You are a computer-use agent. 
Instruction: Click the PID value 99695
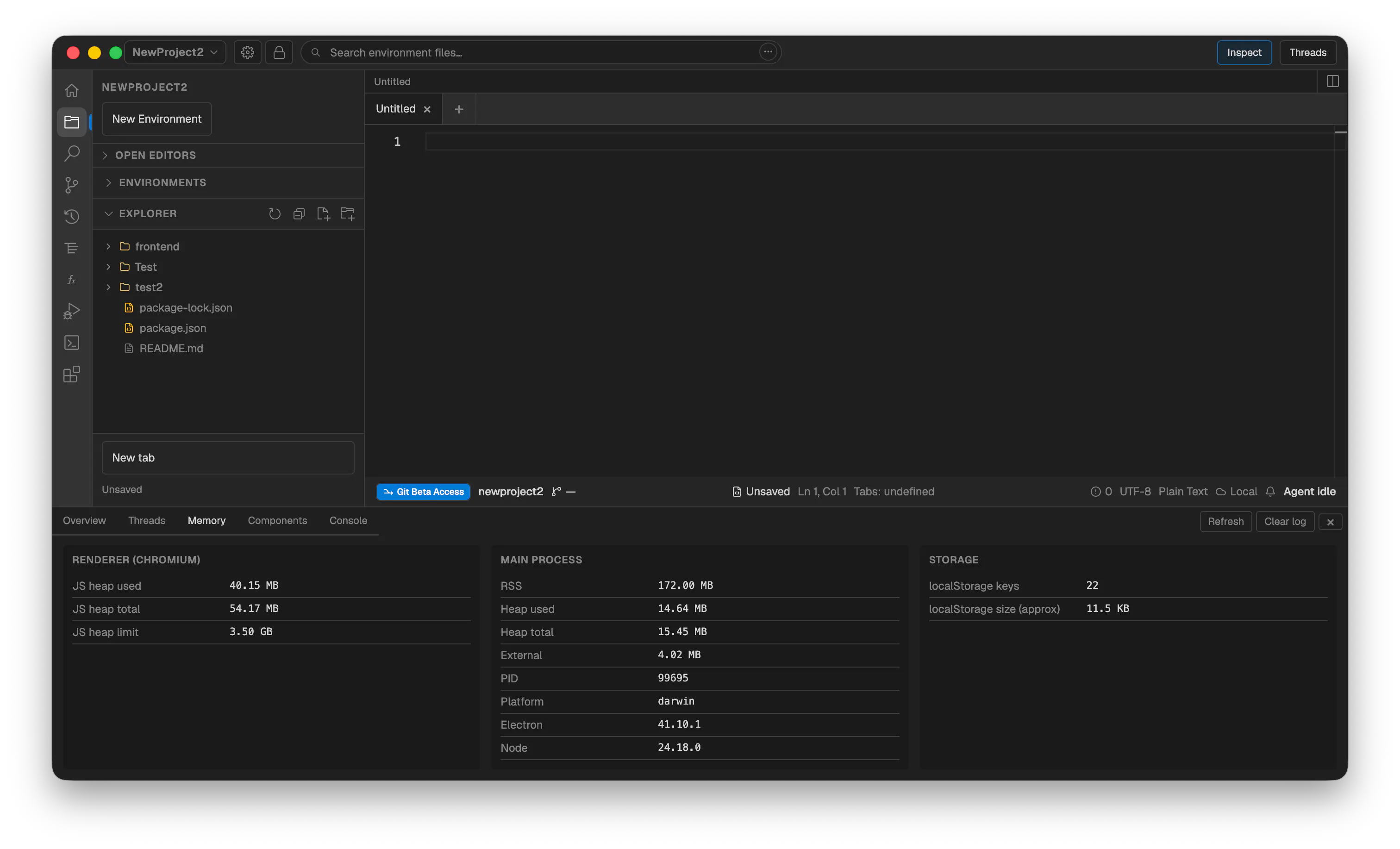click(x=673, y=678)
